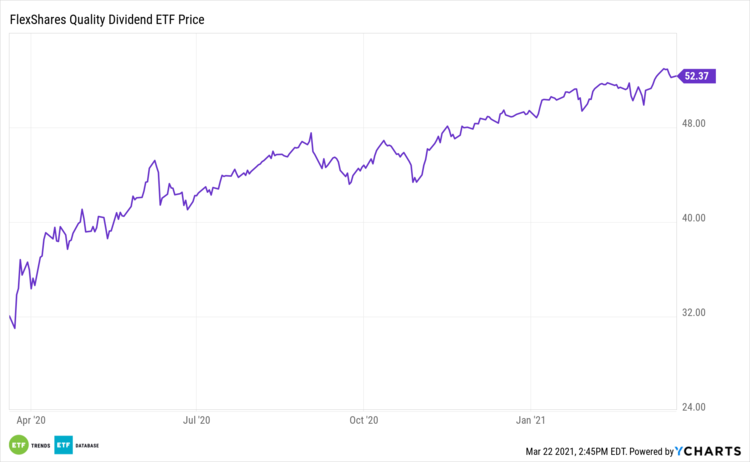Click the 48.00 price axis label
The width and height of the screenshot is (750, 462).
coord(694,123)
